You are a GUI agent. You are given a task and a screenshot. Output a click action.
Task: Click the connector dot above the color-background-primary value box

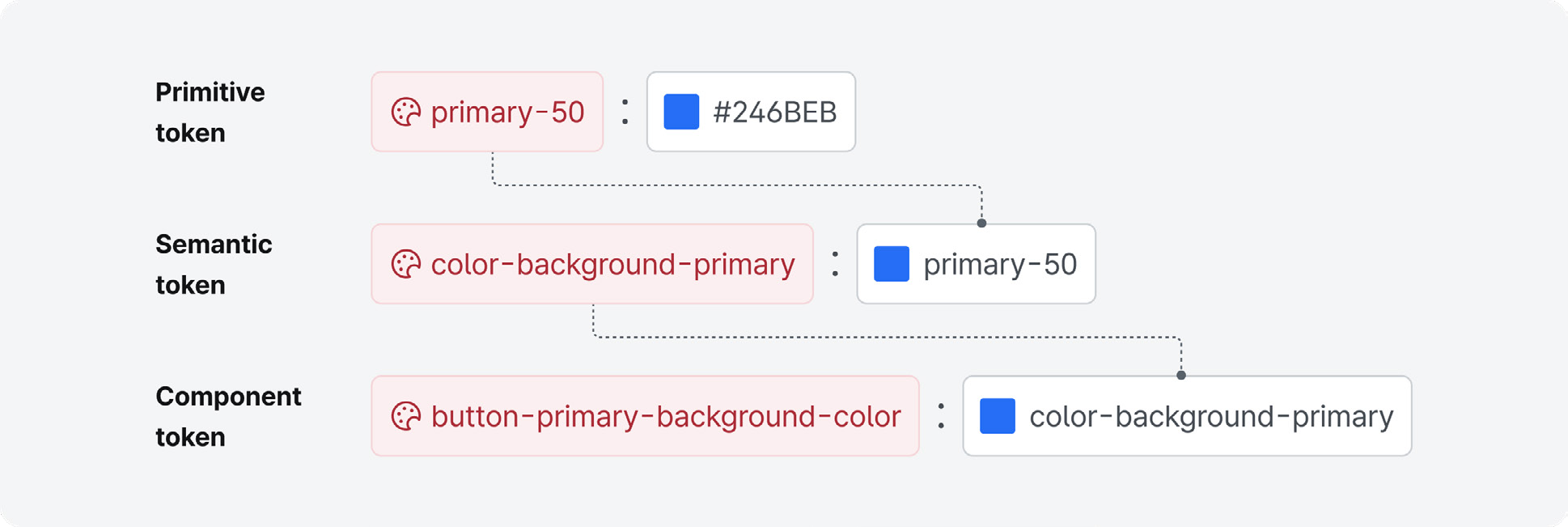pyautogui.click(x=1181, y=375)
